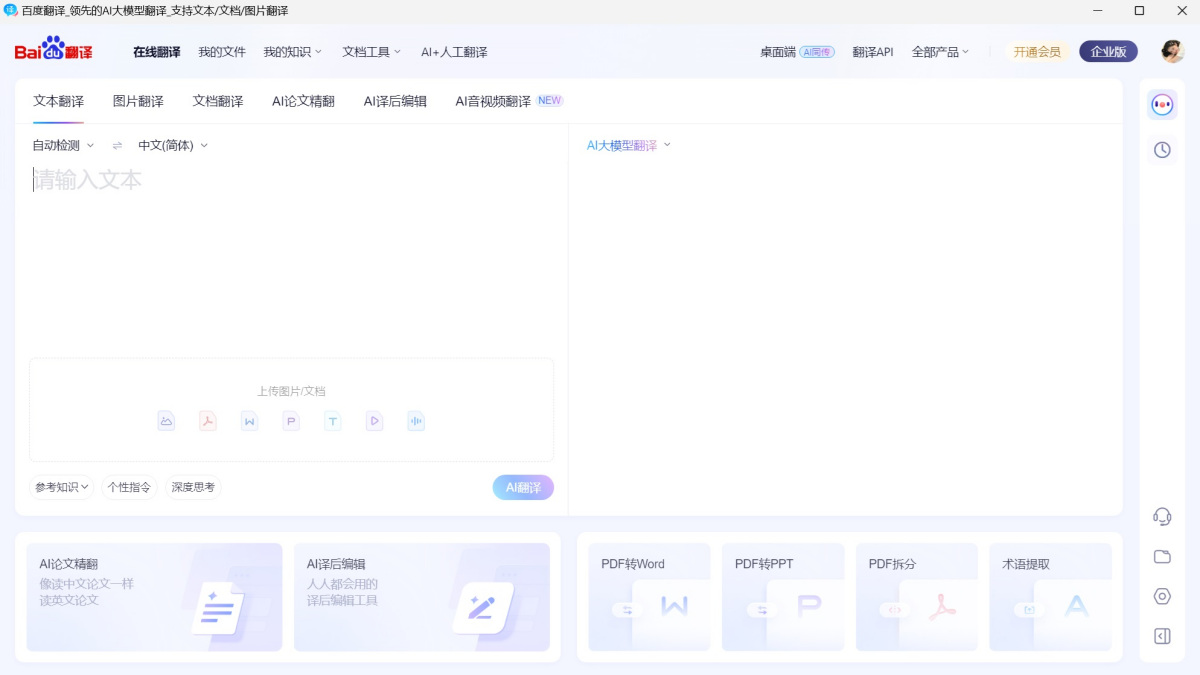Screen dimensions: 1200x675
Task: Enable 深度思考 (deep thinking) mode
Action: [x=192, y=487]
